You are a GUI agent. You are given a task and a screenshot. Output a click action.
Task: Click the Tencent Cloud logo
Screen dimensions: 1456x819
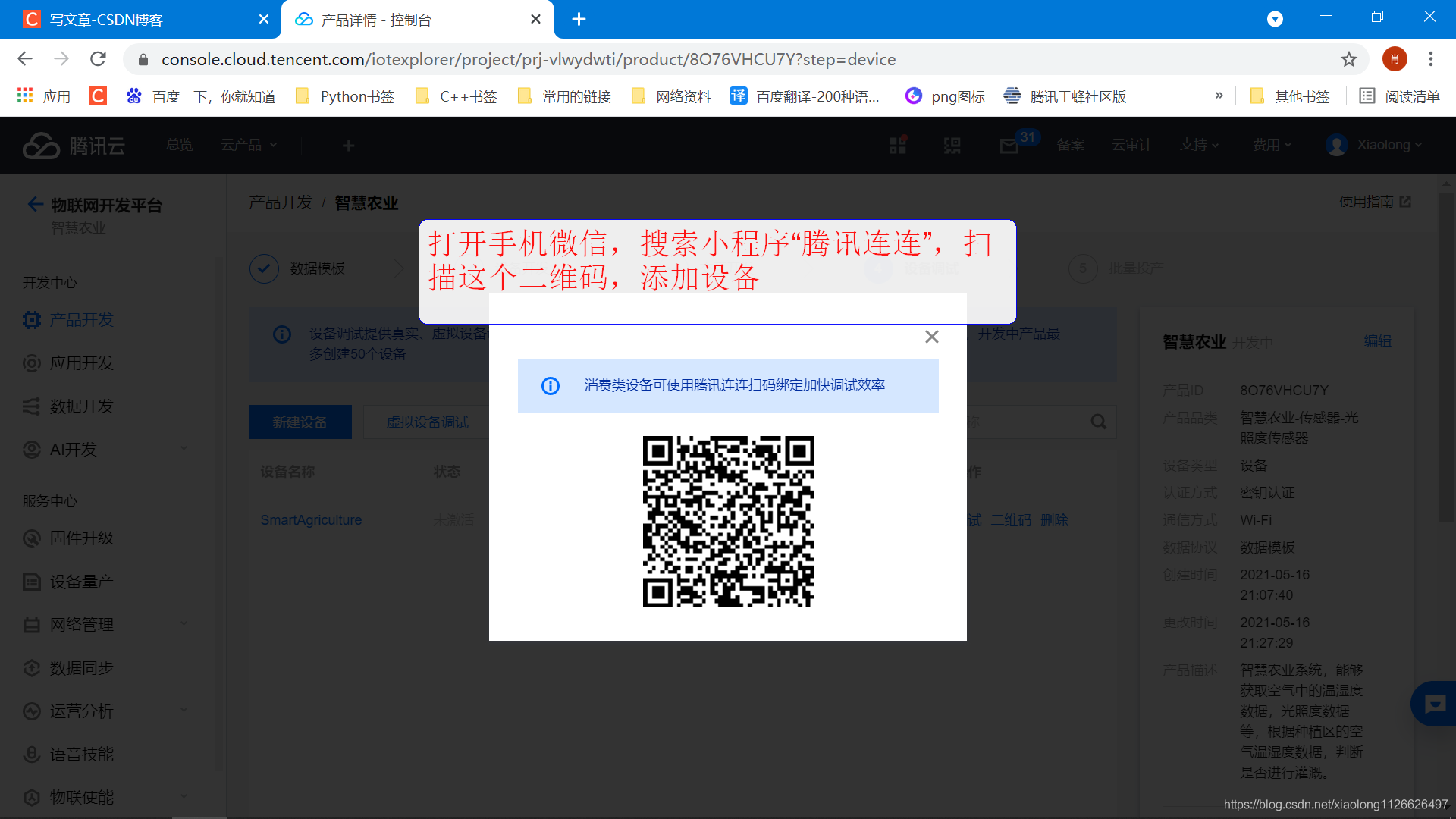[74, 146]
